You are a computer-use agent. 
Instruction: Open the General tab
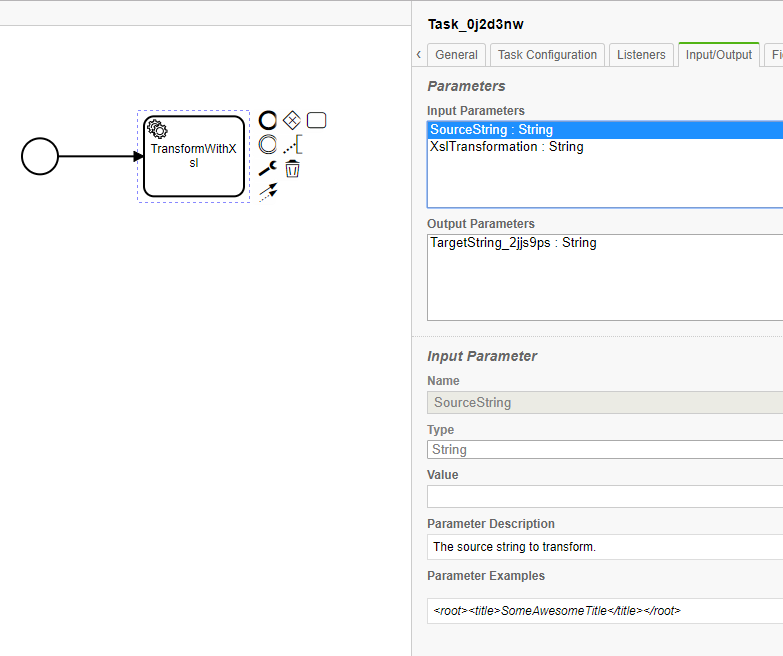(x=456, y=55)
